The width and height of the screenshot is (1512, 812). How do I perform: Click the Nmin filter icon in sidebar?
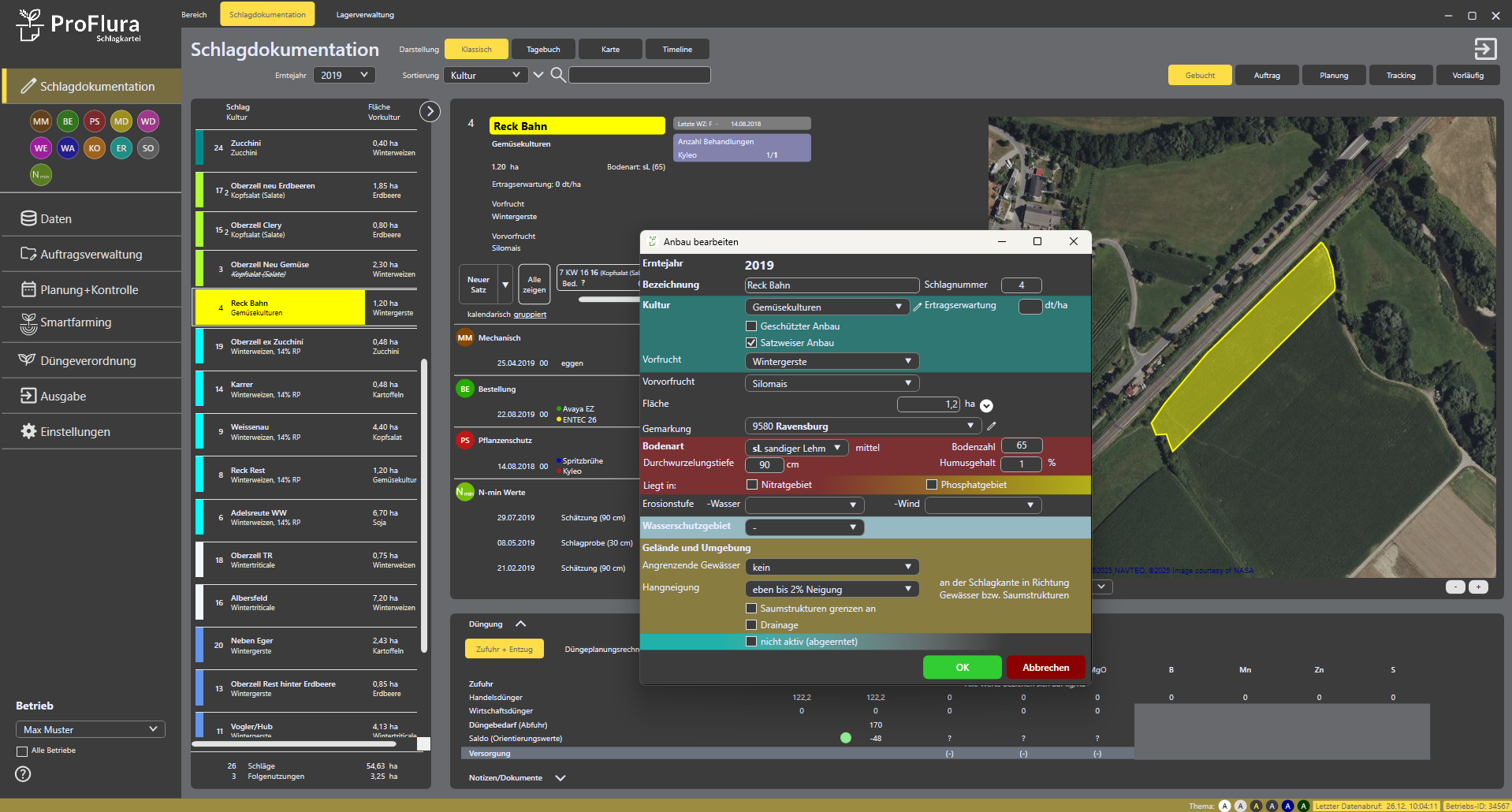click(41, 175)
